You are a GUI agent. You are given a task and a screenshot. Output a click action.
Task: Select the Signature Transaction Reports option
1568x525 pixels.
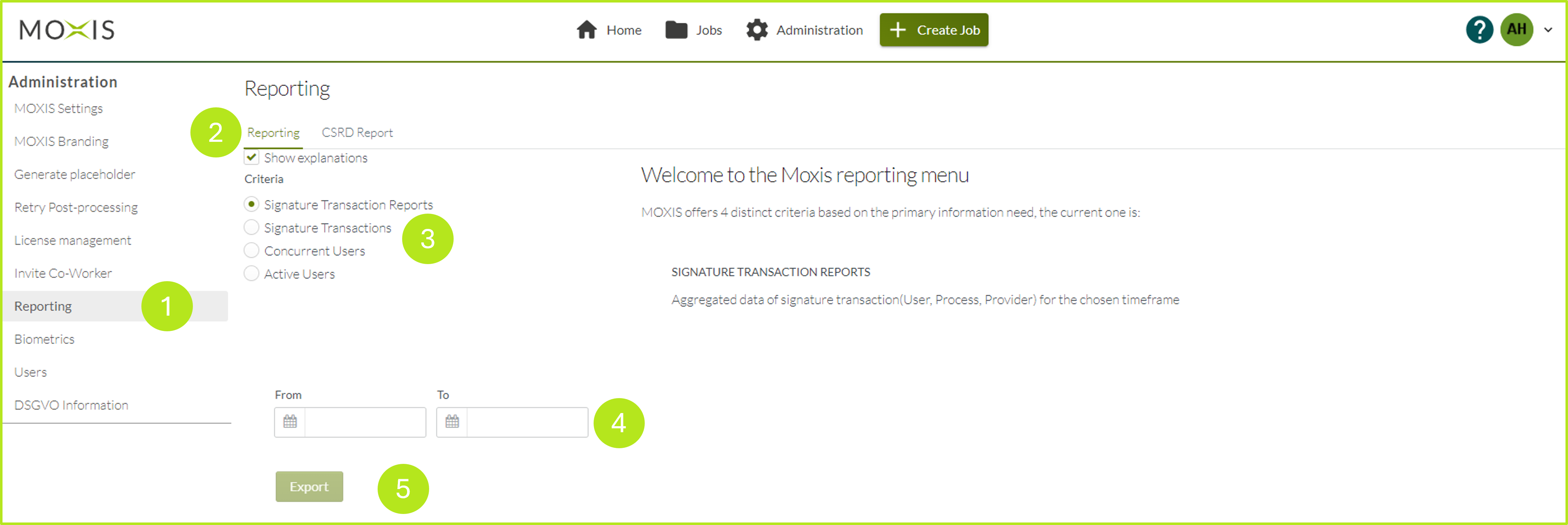[251, 204]
